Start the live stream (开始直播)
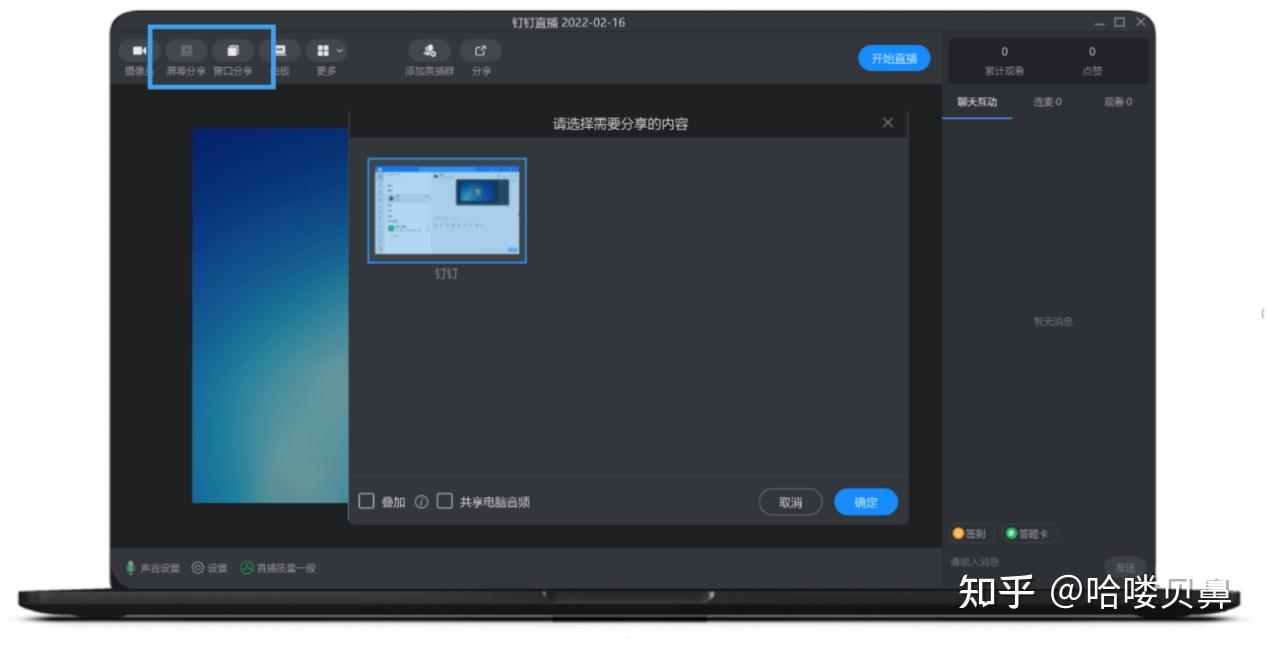The image size is (1267, 646). pos(894,59)
